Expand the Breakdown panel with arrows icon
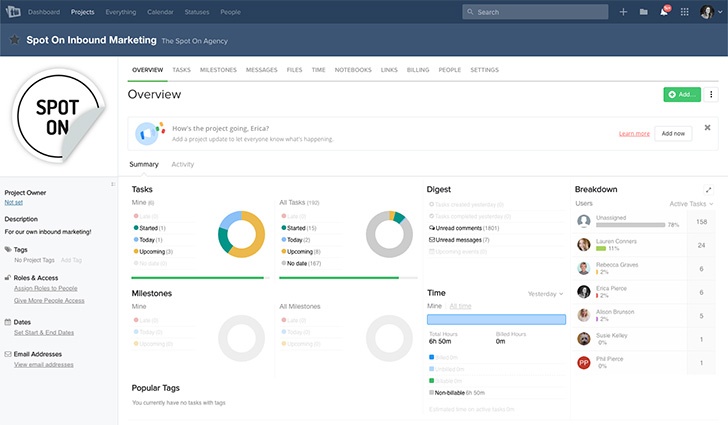 click(x=709, y=189)
